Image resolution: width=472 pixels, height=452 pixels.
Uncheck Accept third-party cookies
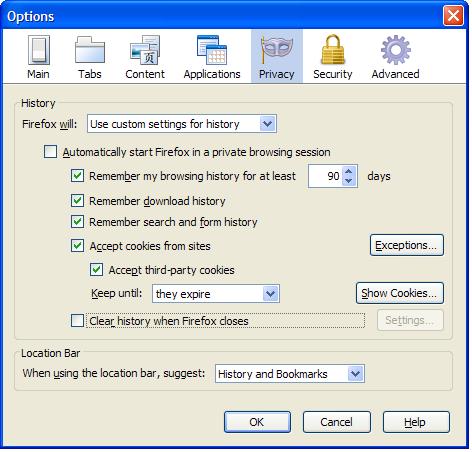[x=96, y=270]
